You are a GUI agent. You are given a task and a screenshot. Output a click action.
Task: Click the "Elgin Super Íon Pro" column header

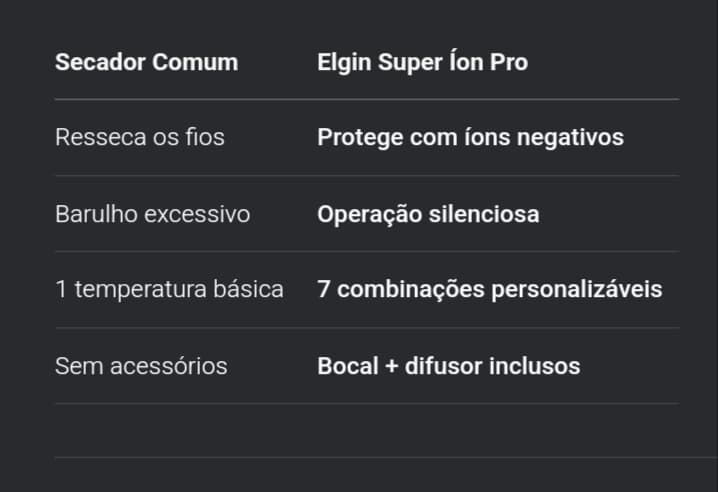422,62
